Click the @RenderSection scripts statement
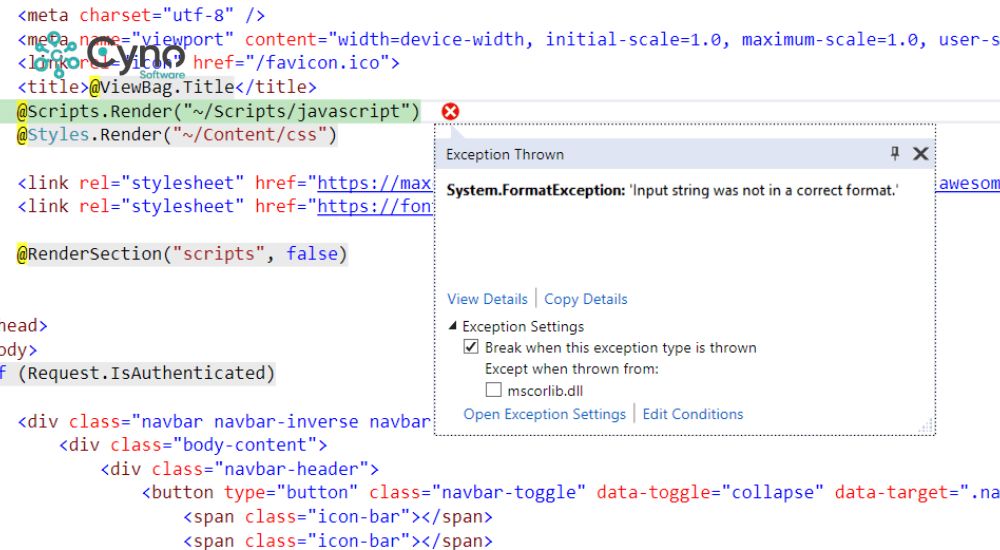Image resolution: width=1000 pixels, height=550 pixels. (x=181, y=254)
